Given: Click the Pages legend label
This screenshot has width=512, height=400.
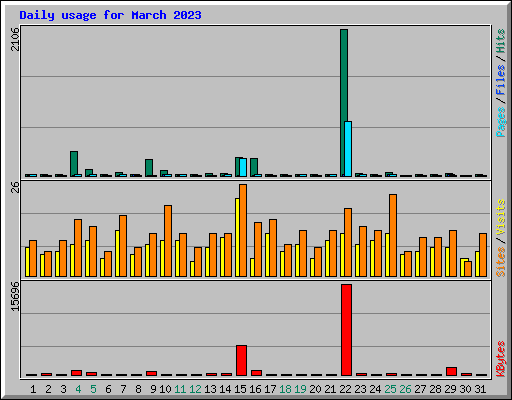Looking at the screenshot, I should [501, 122].
